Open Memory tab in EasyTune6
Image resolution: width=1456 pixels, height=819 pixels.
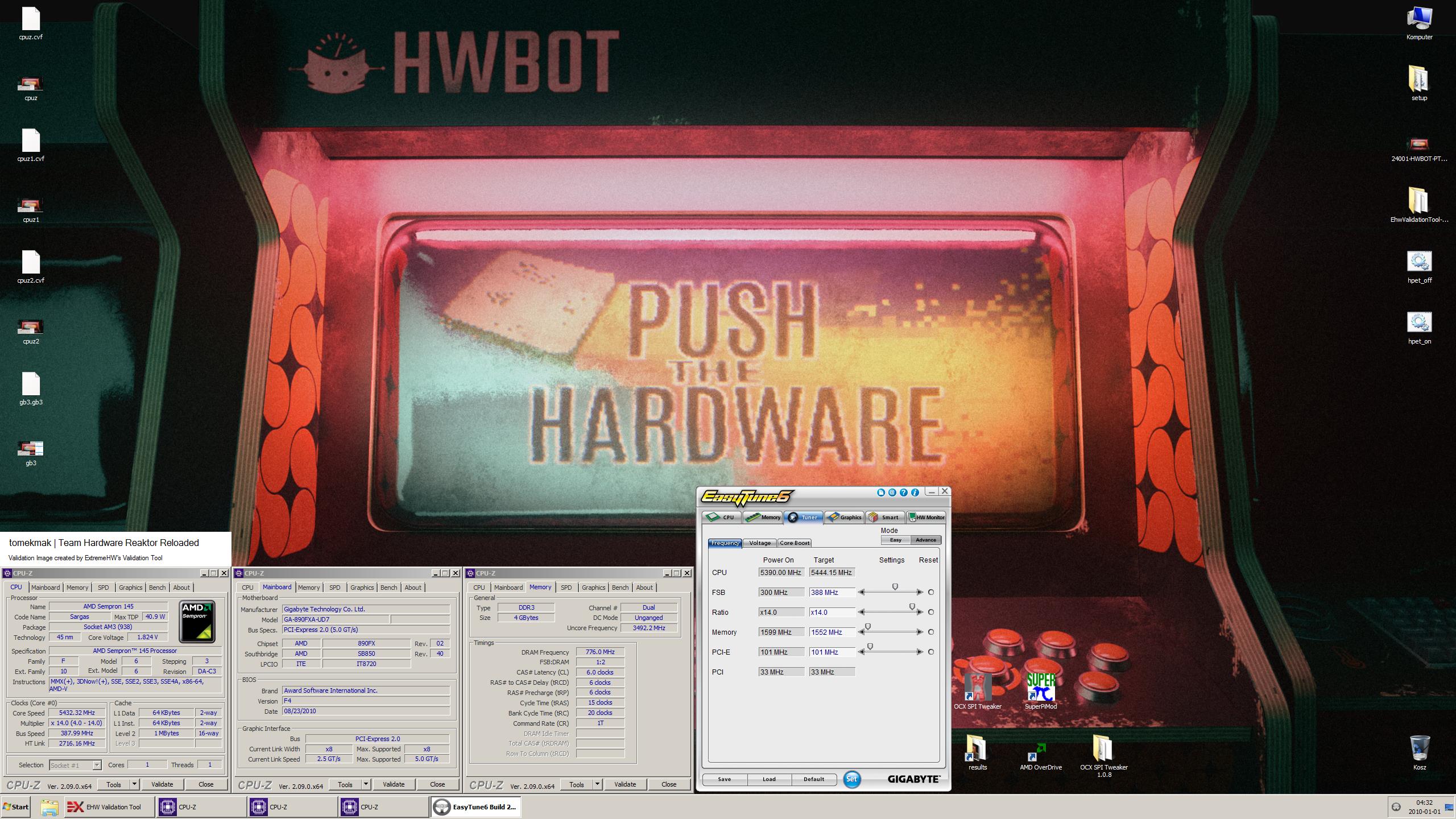point(763,517)
